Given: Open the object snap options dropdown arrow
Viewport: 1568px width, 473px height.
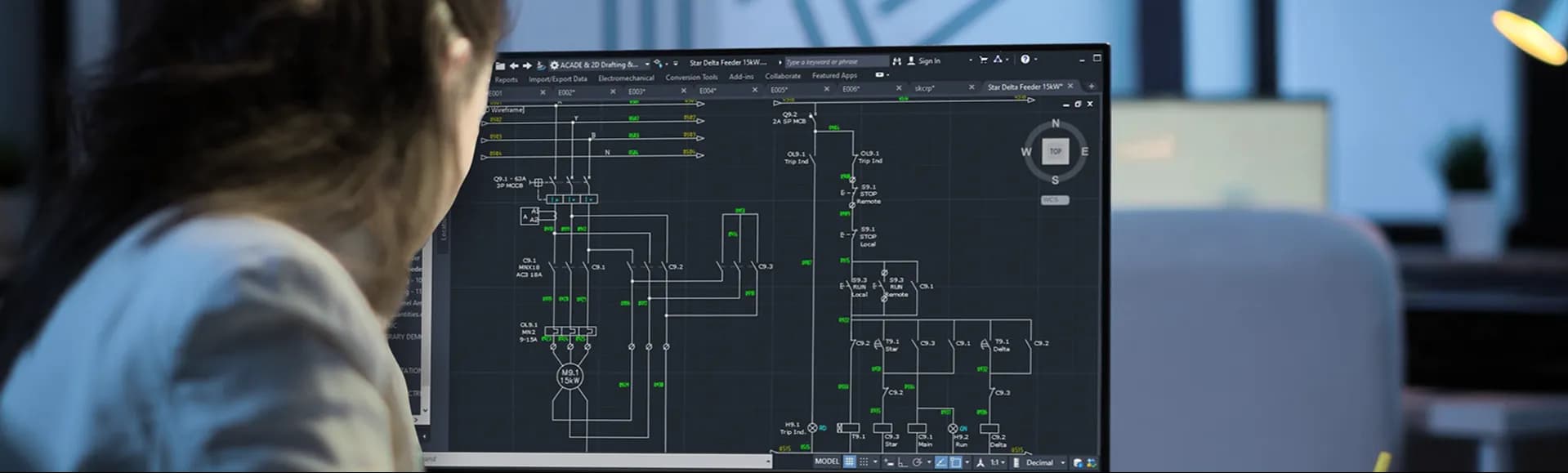Looking at the screenshot, I should click(967, 462).
